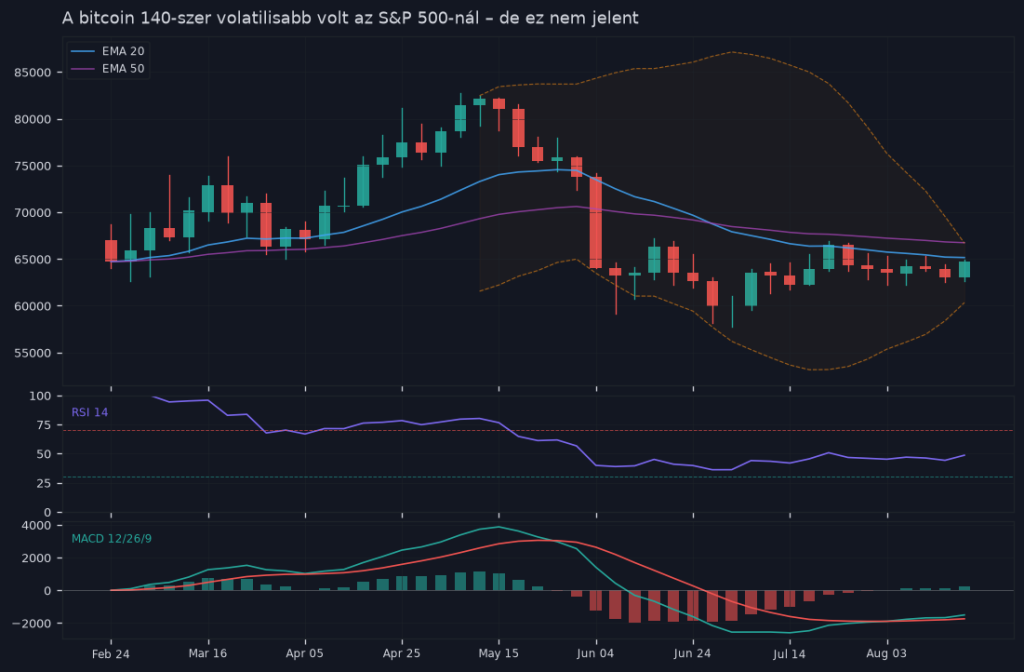This screenshot has width=1024, height=672.
Task: Click the large red candle at Jun 04
Action: pyautogui.click(x=596, y=222)
